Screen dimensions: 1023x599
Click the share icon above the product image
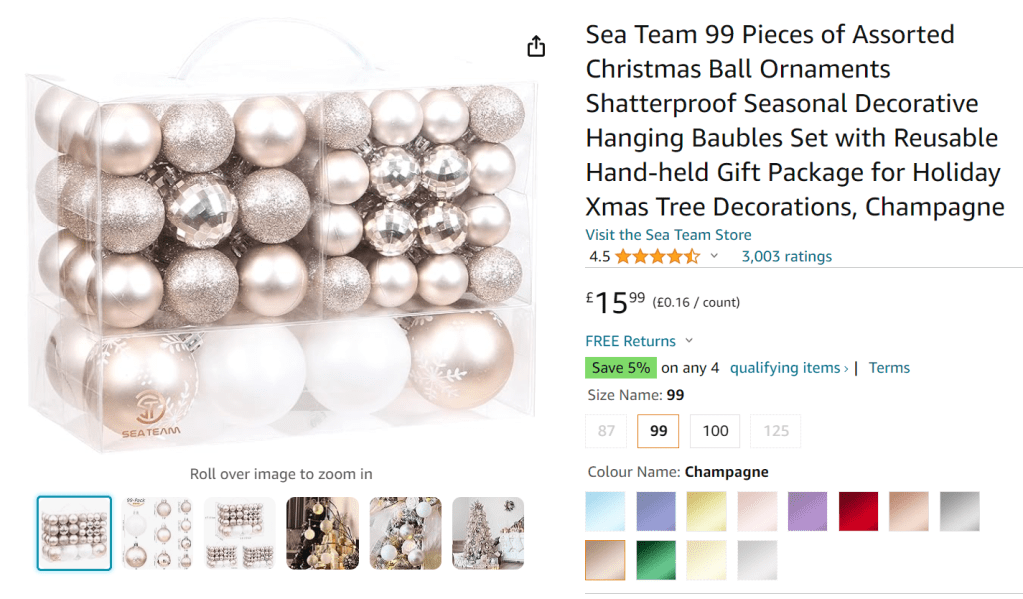[x=536, y=47]
